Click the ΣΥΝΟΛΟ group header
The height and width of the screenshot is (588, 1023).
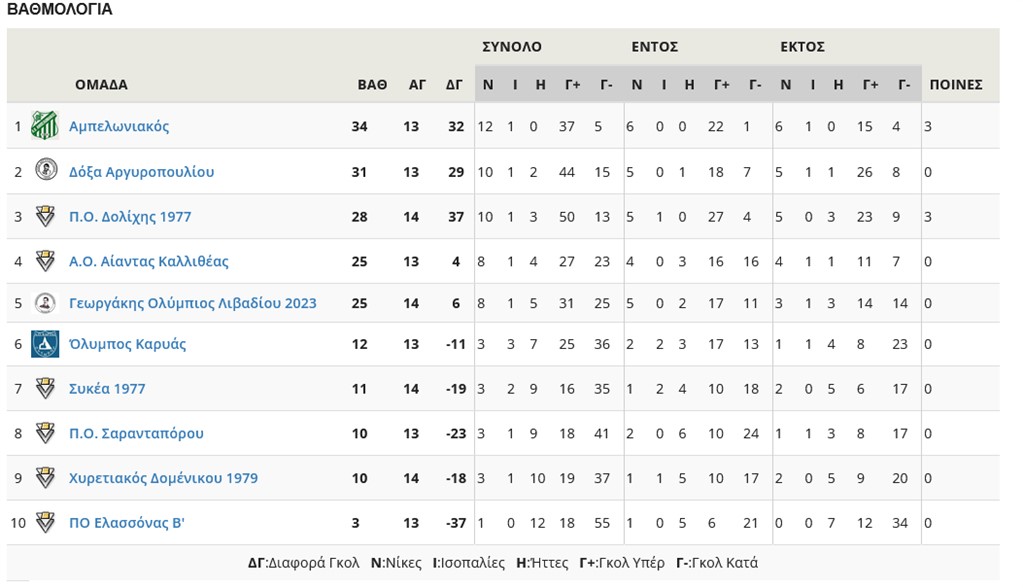512,47
